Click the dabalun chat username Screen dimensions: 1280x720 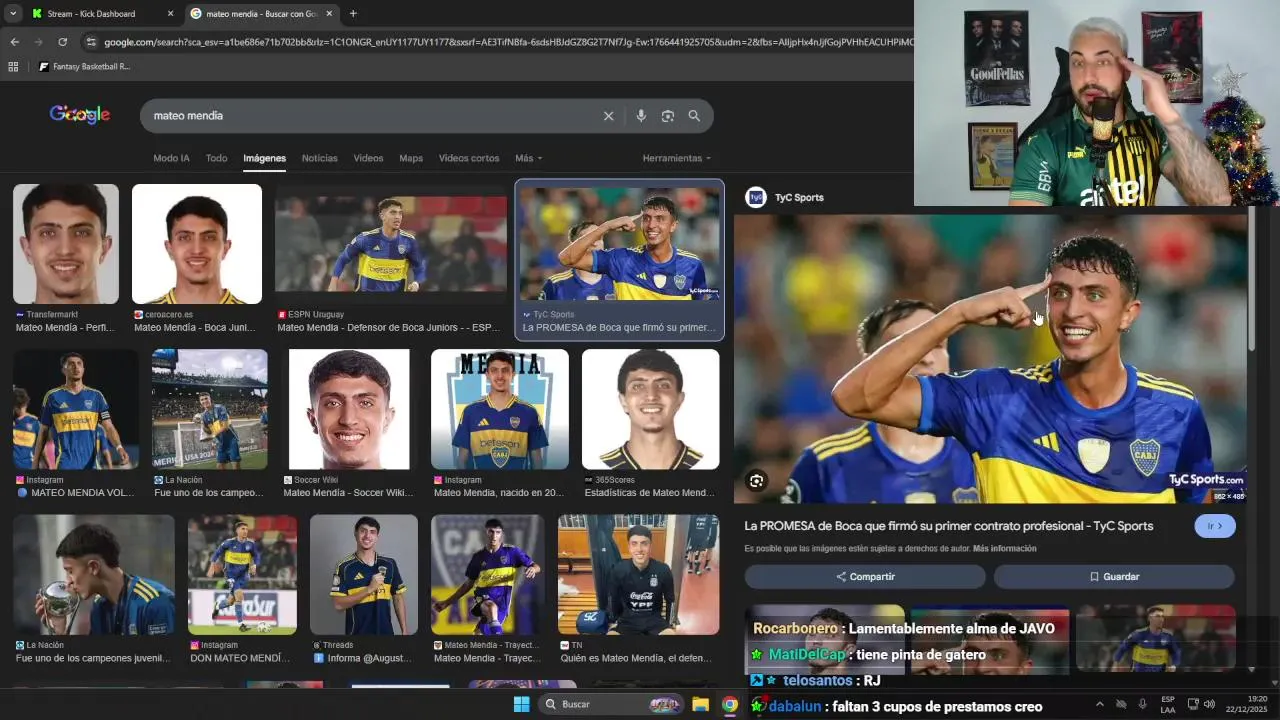point(795,707)
